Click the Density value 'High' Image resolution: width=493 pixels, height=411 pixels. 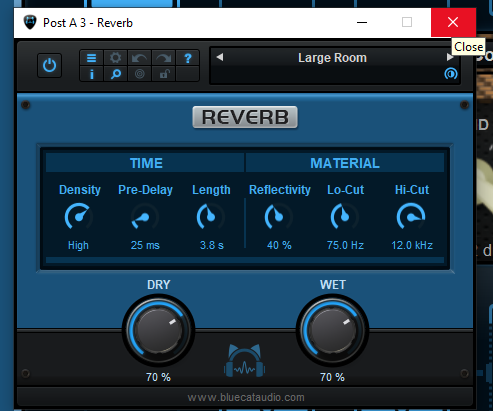[78, 245]
